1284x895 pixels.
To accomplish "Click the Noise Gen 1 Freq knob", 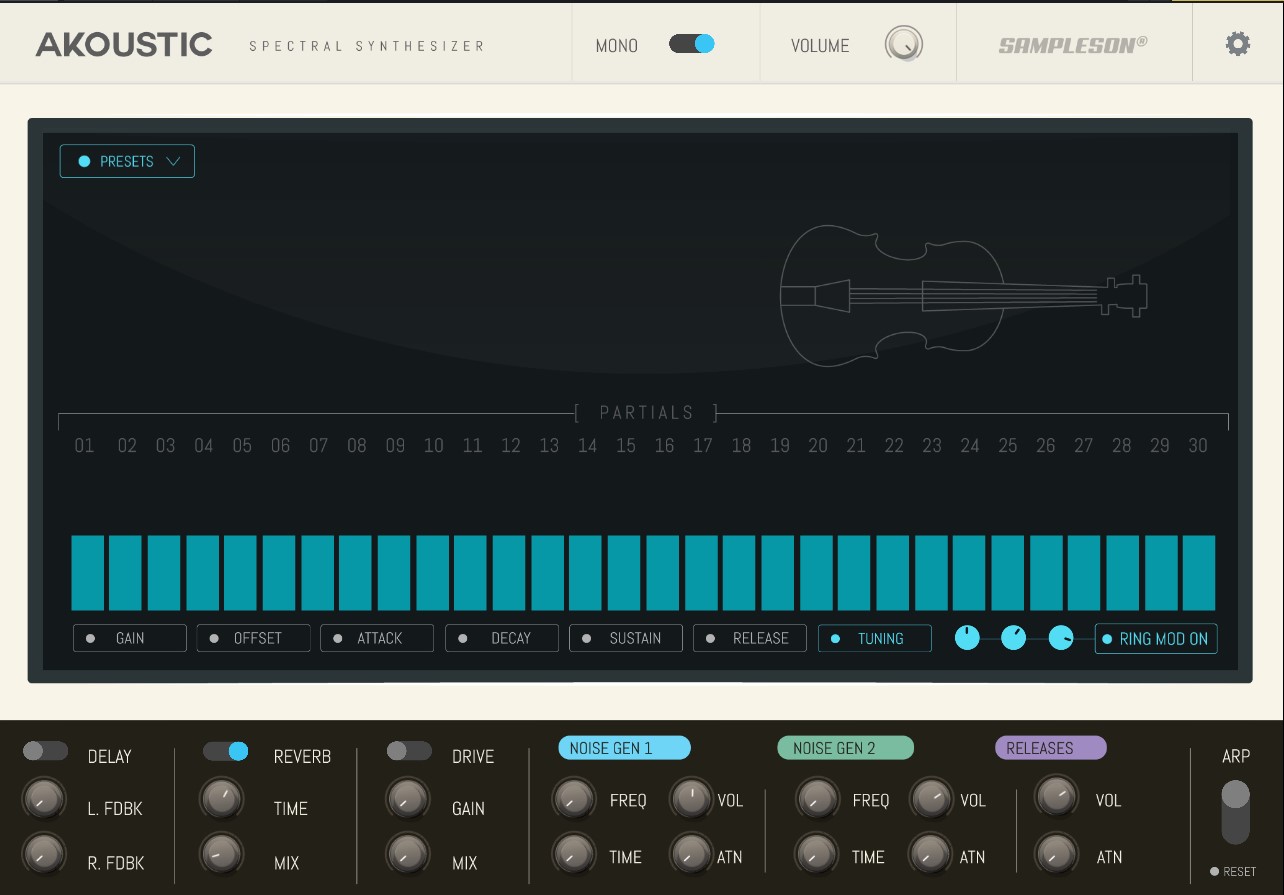I will (x=573, y=798).
